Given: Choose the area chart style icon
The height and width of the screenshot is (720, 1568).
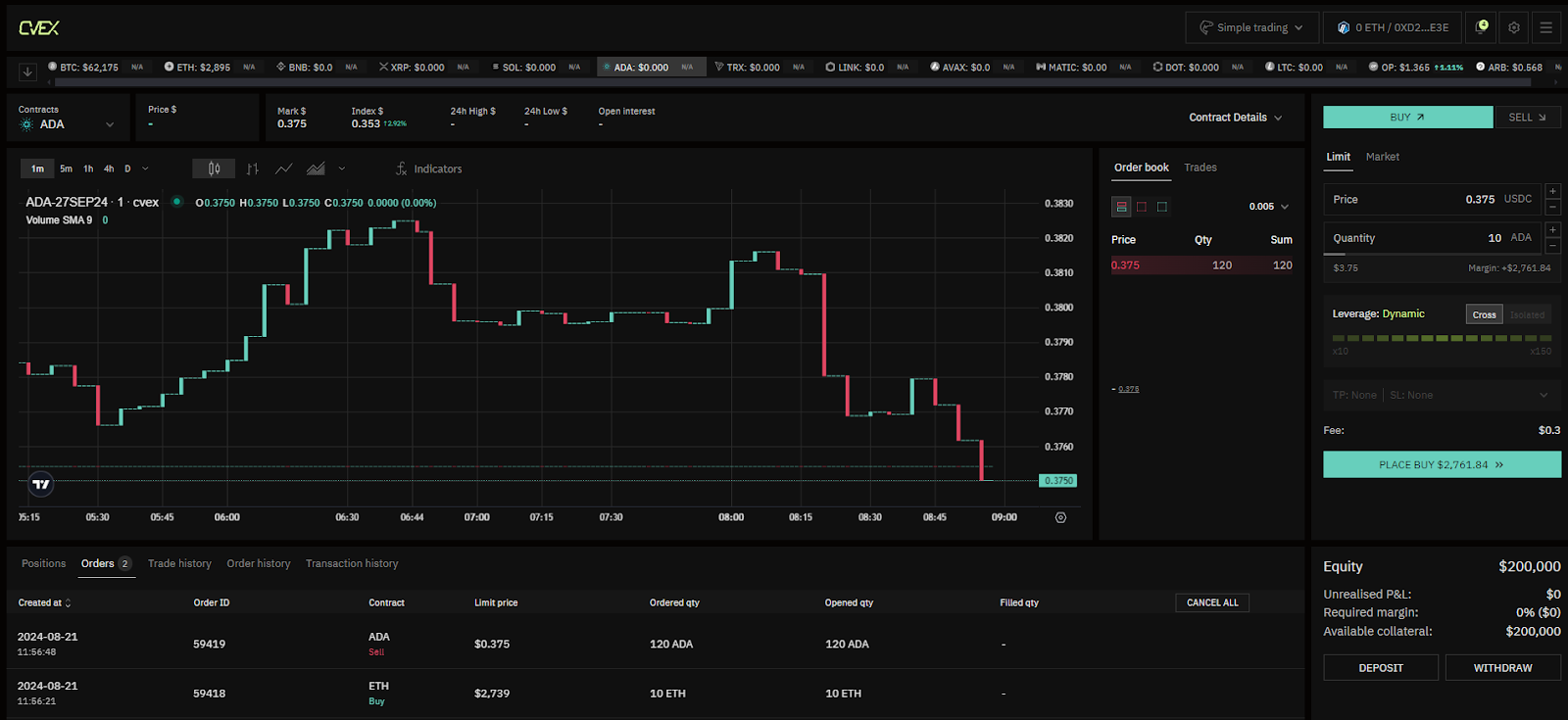Looking at the screenshot, I should click(316, 168).
